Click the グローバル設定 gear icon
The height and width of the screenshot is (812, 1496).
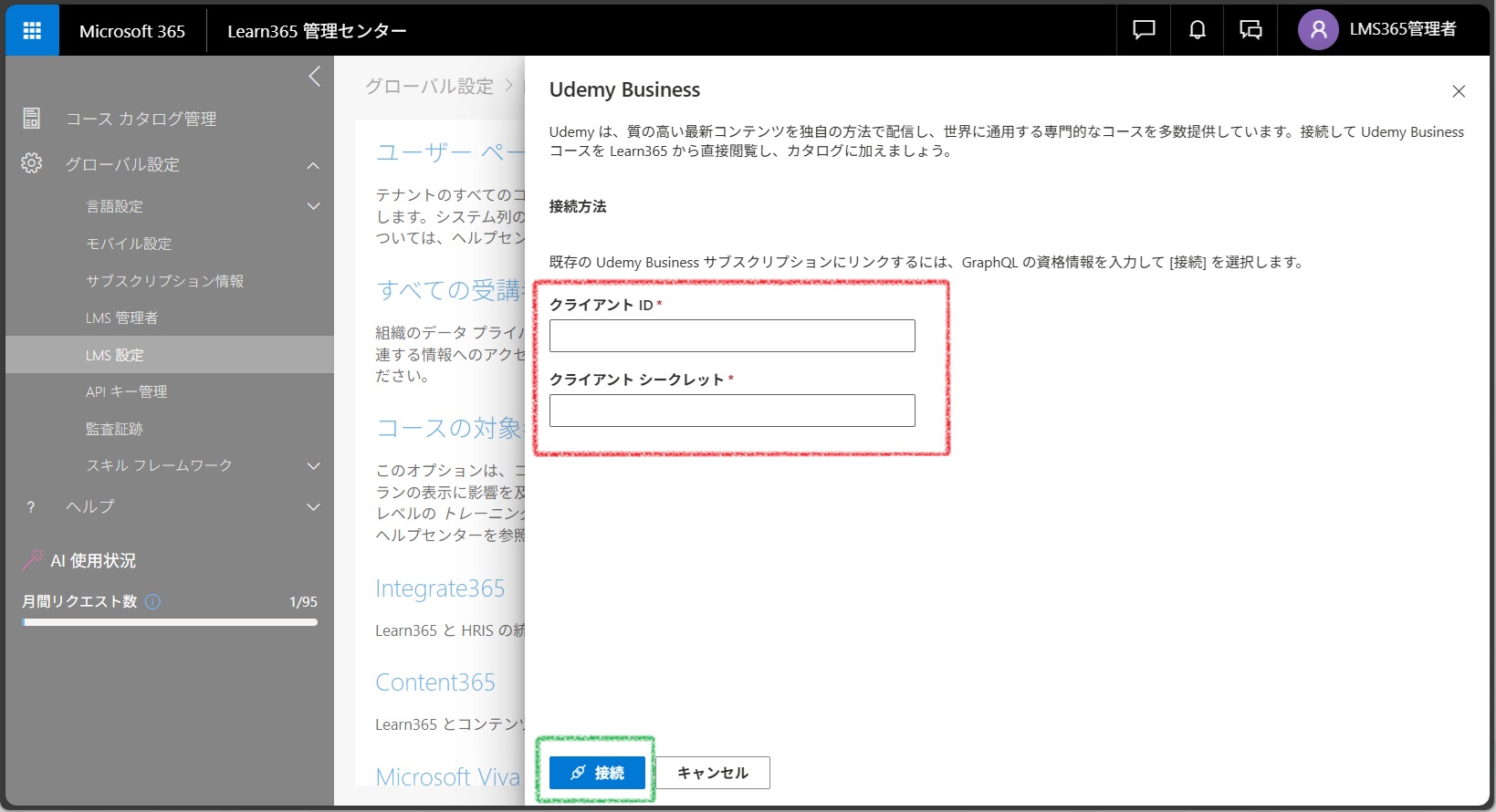[32, 163]
